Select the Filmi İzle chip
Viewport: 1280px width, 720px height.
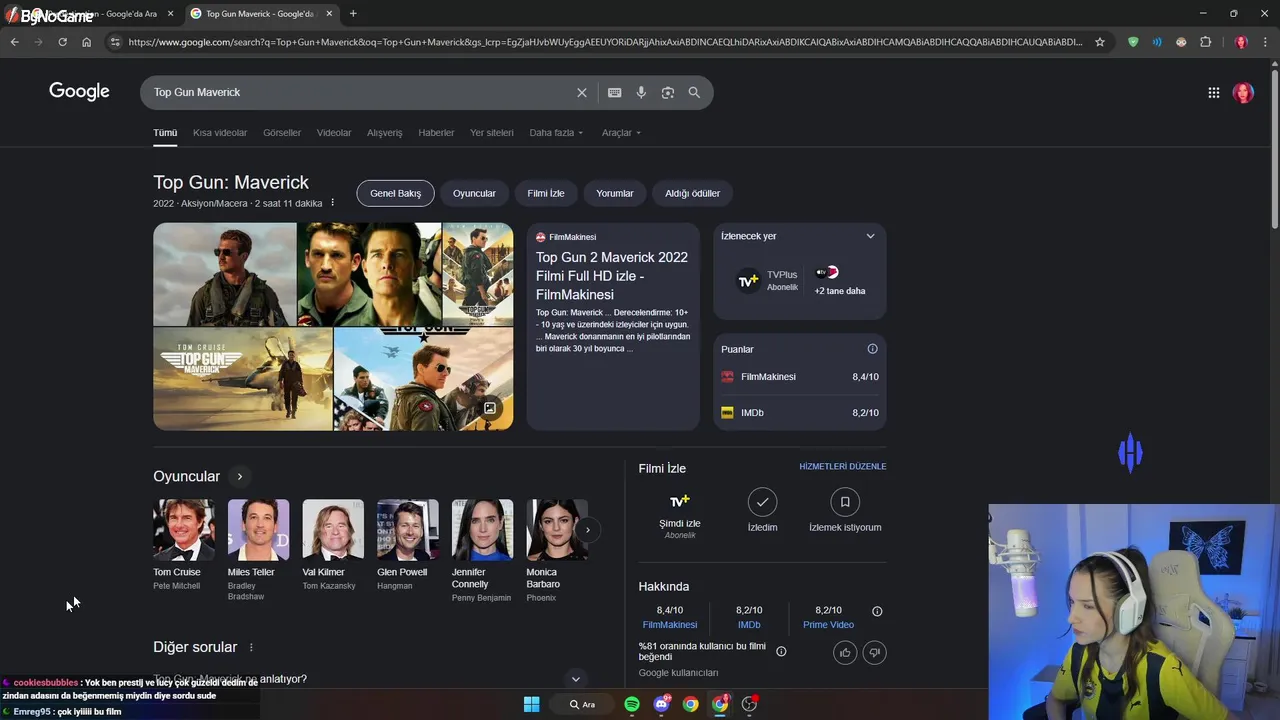pyautogui.click(x=546, y=193)
